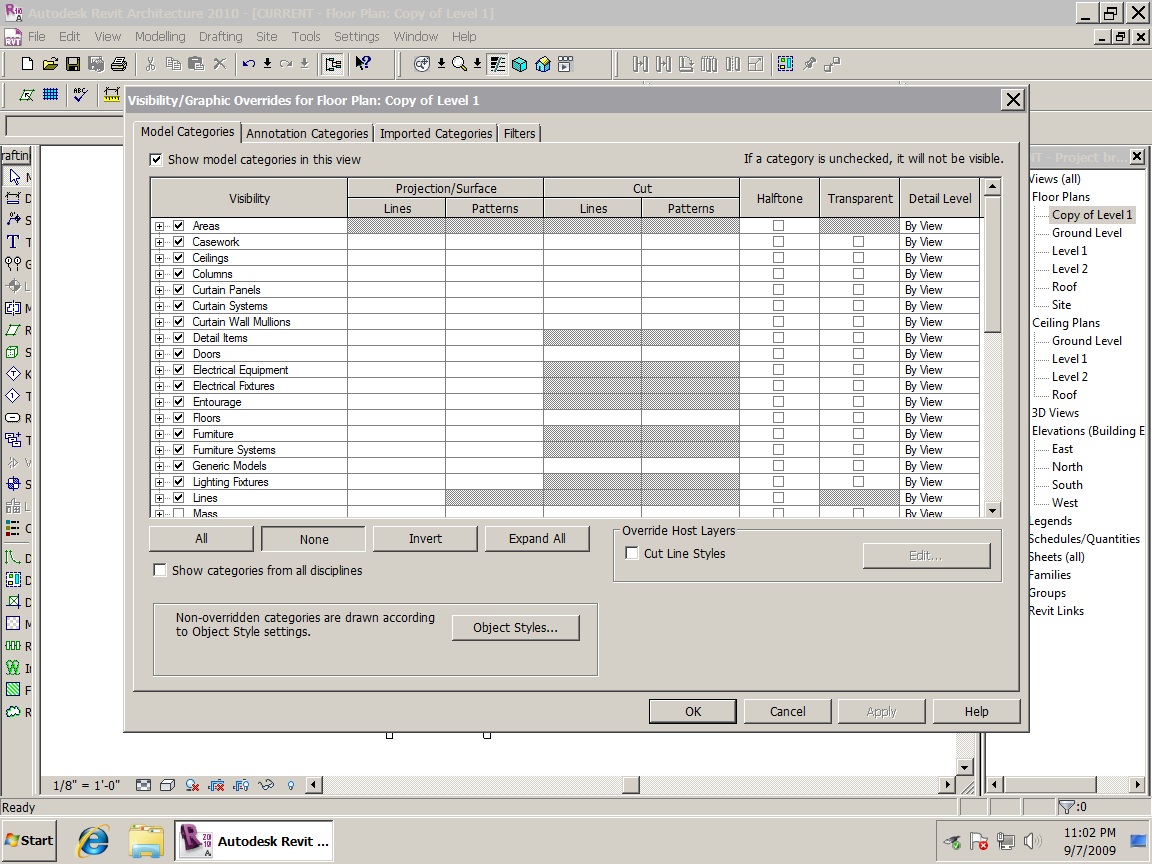Image resolution: width=1152 pixels, height=864 pixels.
Task: Expand the Areas category tree node
Action: click(160, 226)
